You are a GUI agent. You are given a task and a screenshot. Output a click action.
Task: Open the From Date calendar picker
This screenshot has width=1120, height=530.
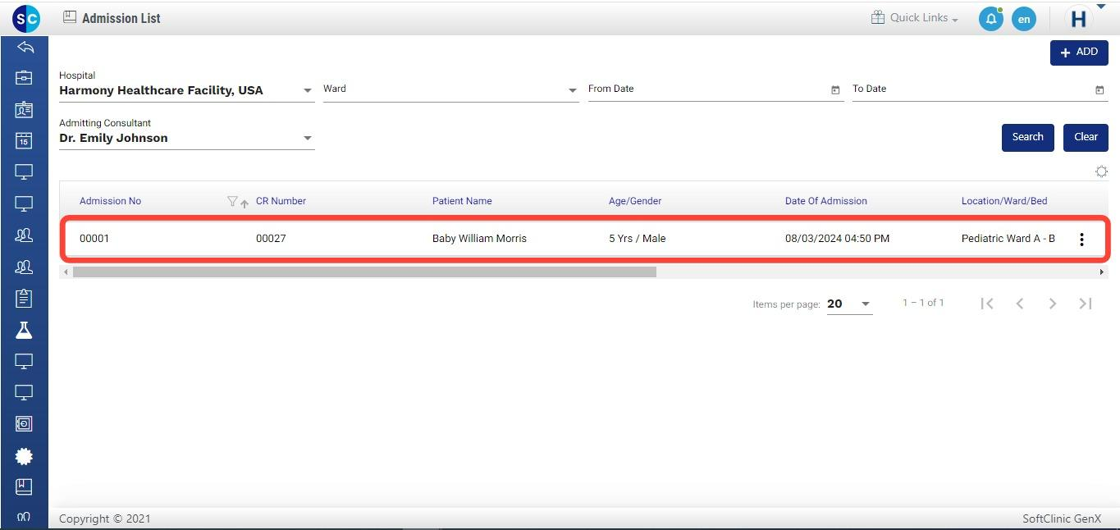[x=835, y=90]
